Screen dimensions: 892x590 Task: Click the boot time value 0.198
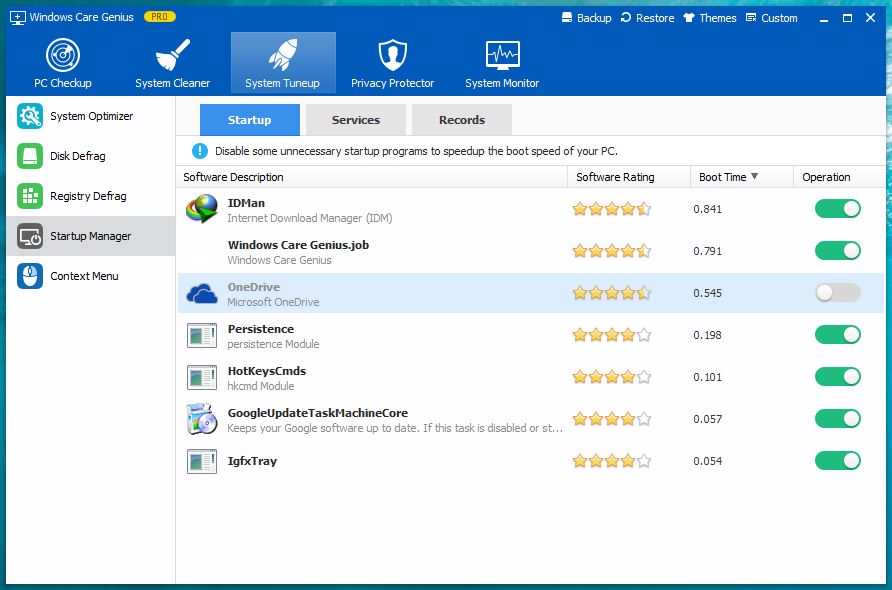707,335
